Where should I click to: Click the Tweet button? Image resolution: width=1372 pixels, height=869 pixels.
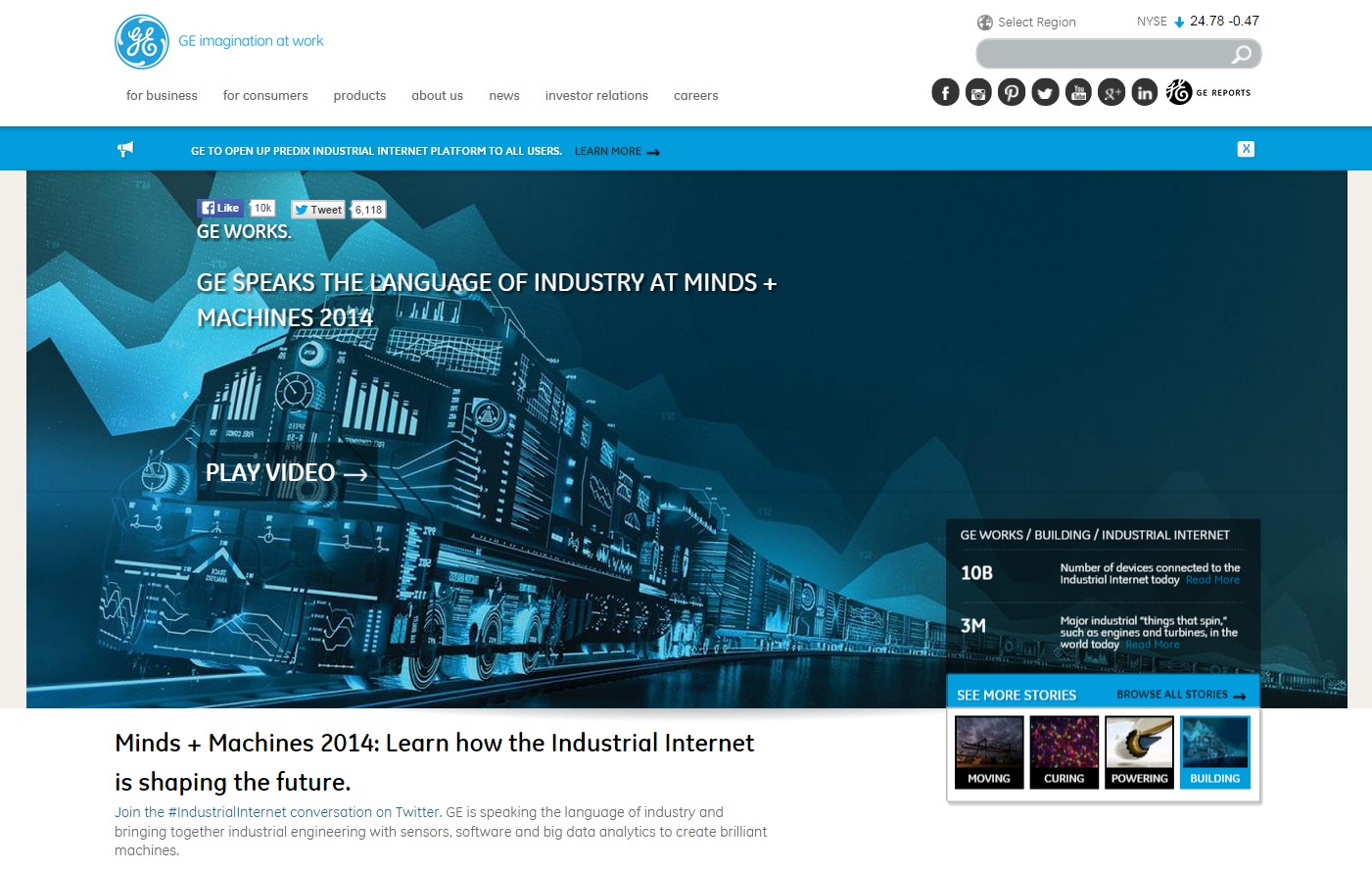click(x=317, y=209)
